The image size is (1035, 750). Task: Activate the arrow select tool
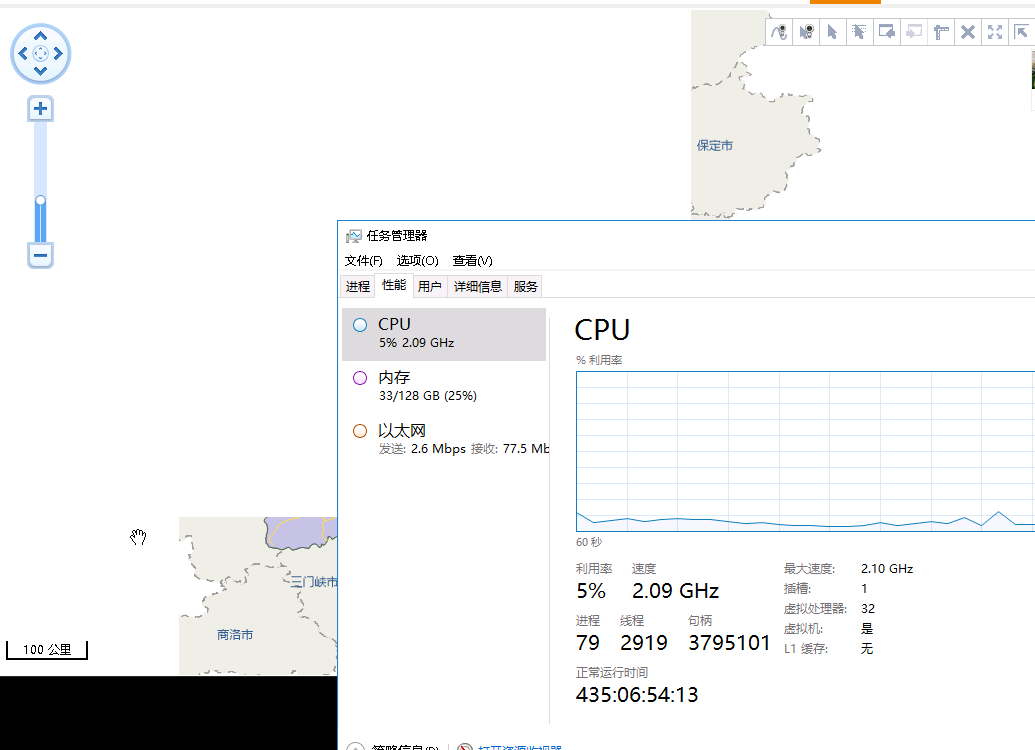click(832, 32)
